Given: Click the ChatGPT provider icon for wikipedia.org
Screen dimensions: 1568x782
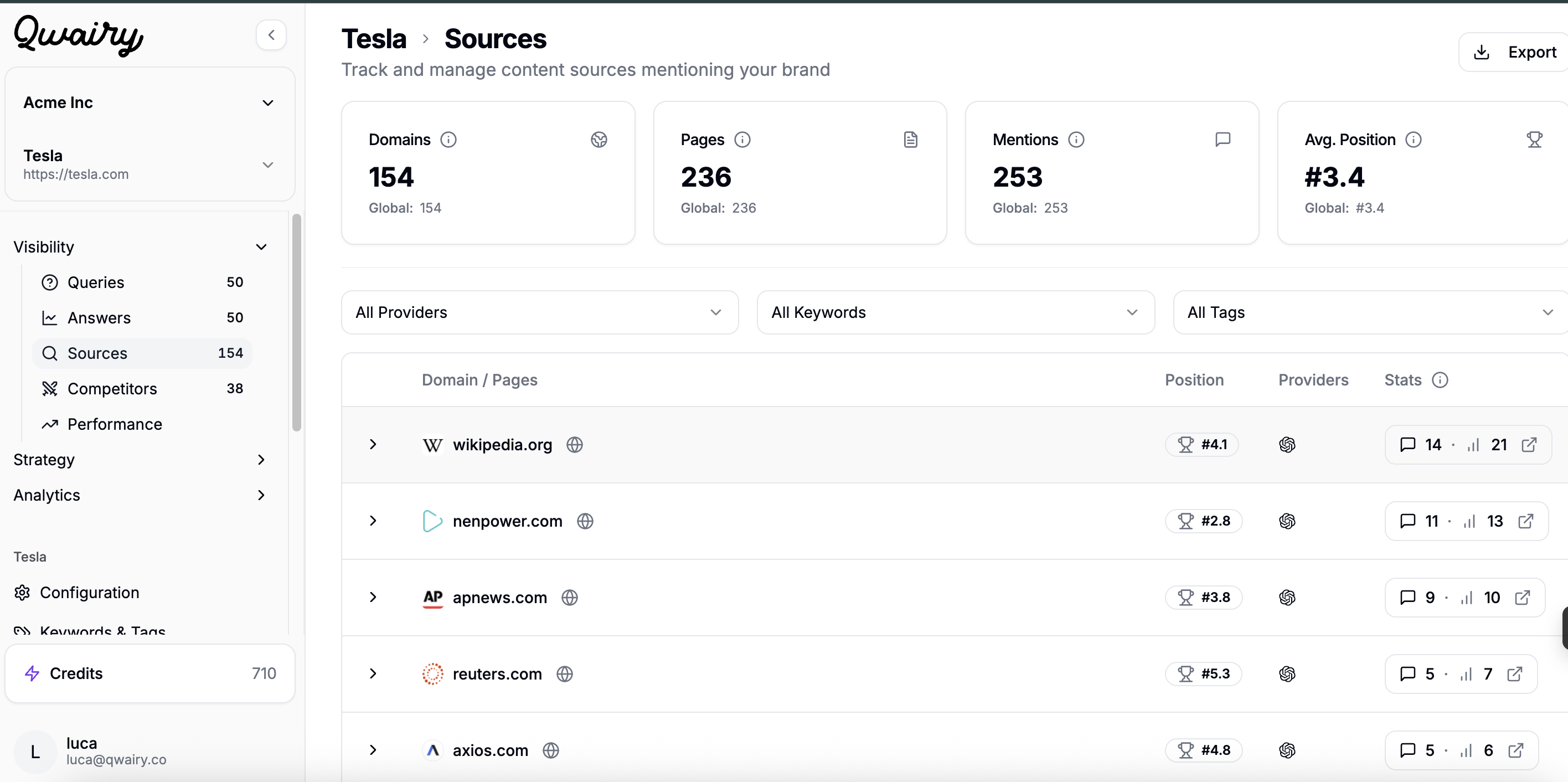Looking at the screenshot, I should click(1287, 445).
